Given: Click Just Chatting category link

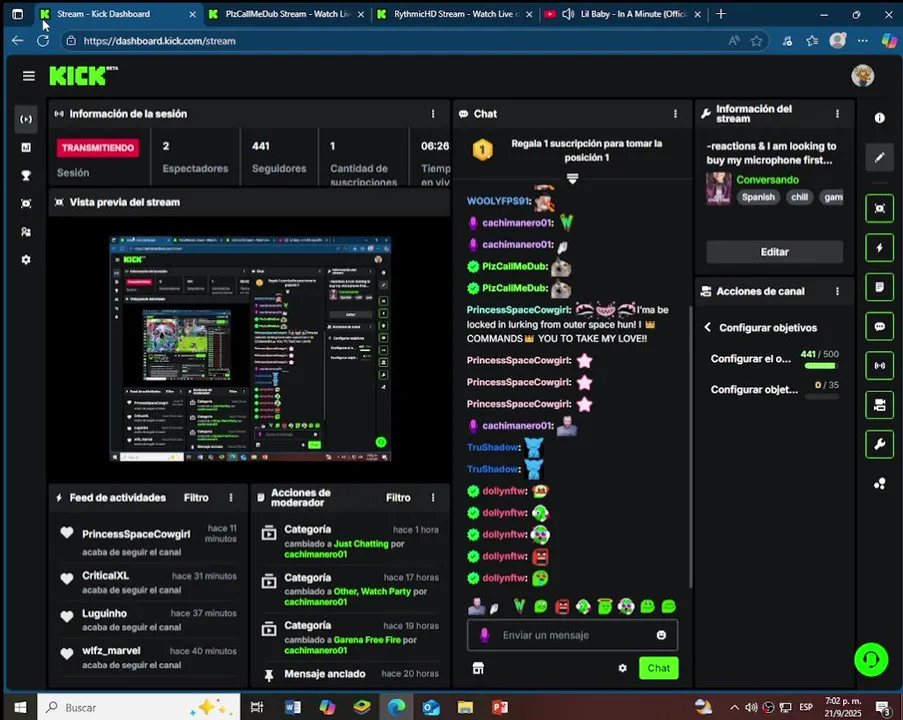Looking at the screenshot, I should (361, 544).
